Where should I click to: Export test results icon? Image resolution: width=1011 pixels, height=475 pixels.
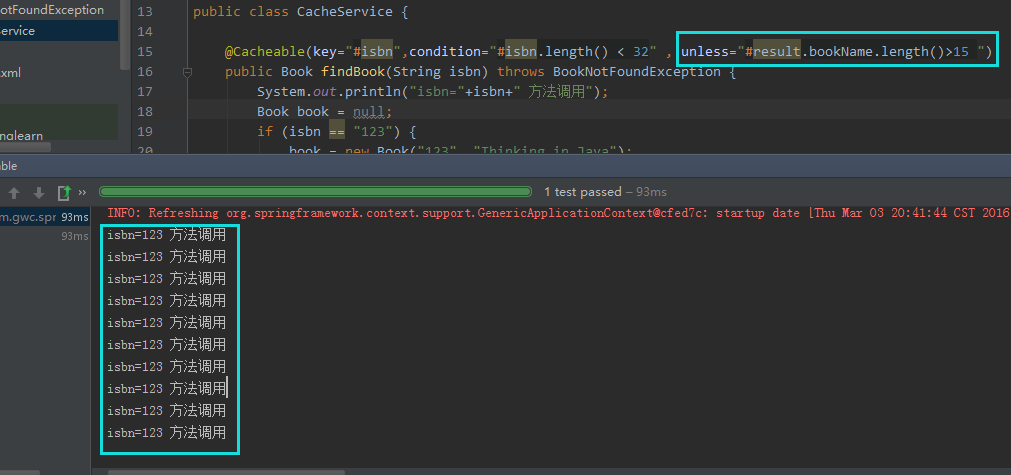click(64, 192)
